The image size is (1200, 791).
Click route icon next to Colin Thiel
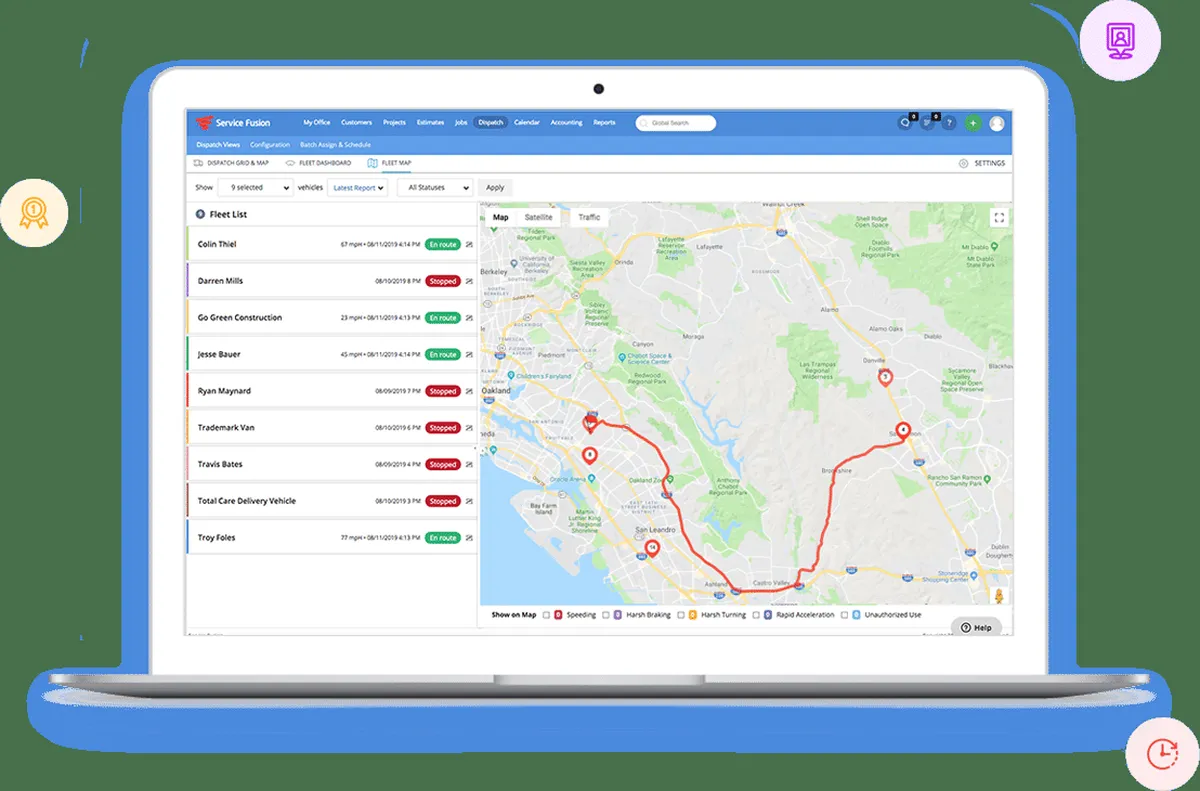pos(469,244)
